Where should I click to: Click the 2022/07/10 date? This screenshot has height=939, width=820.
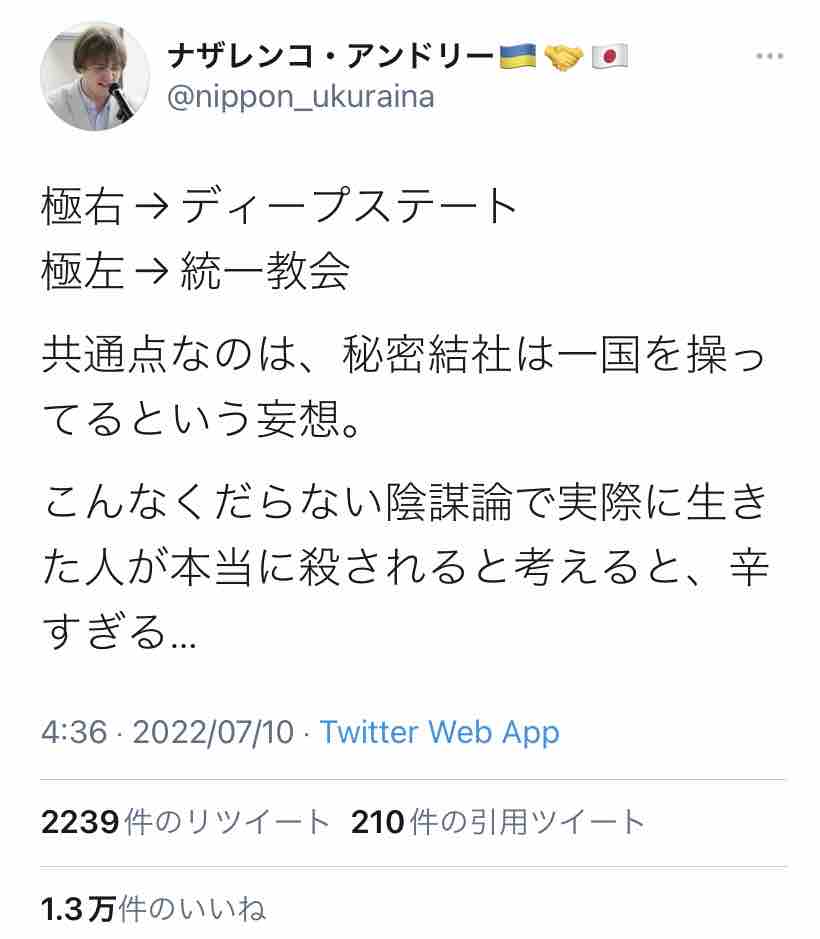pos(213,732)
